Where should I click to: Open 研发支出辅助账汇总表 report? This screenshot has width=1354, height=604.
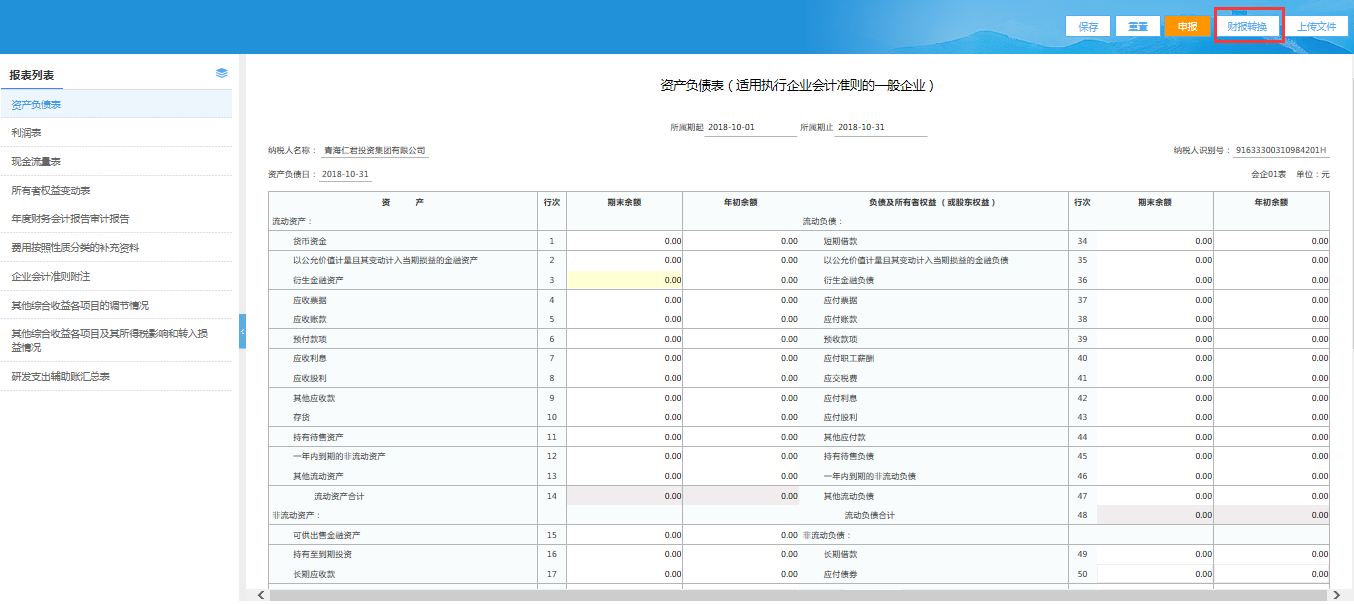(x=60, y=376)
